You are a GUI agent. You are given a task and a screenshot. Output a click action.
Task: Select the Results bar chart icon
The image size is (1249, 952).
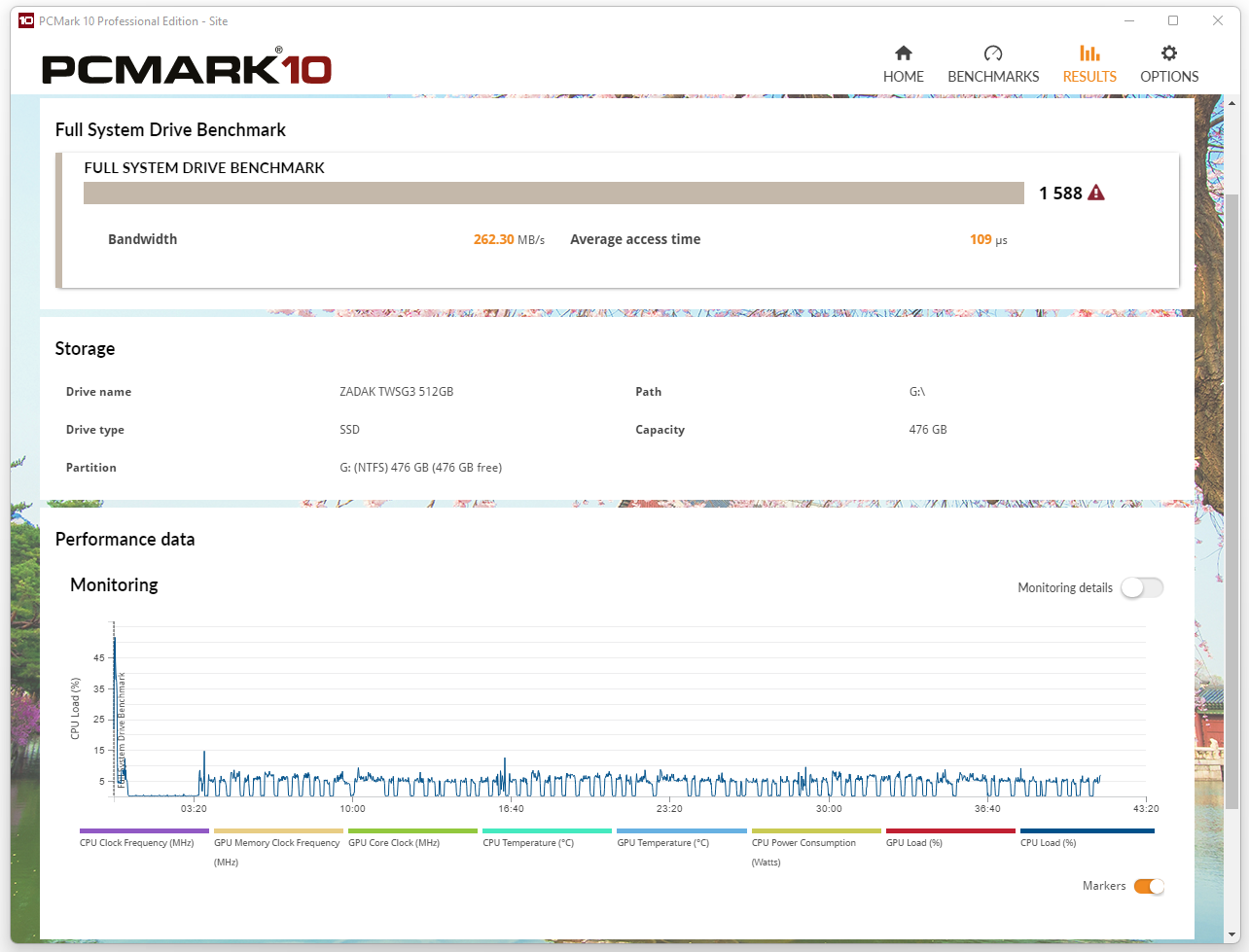pyautogui.click(x=1089, y=53)
